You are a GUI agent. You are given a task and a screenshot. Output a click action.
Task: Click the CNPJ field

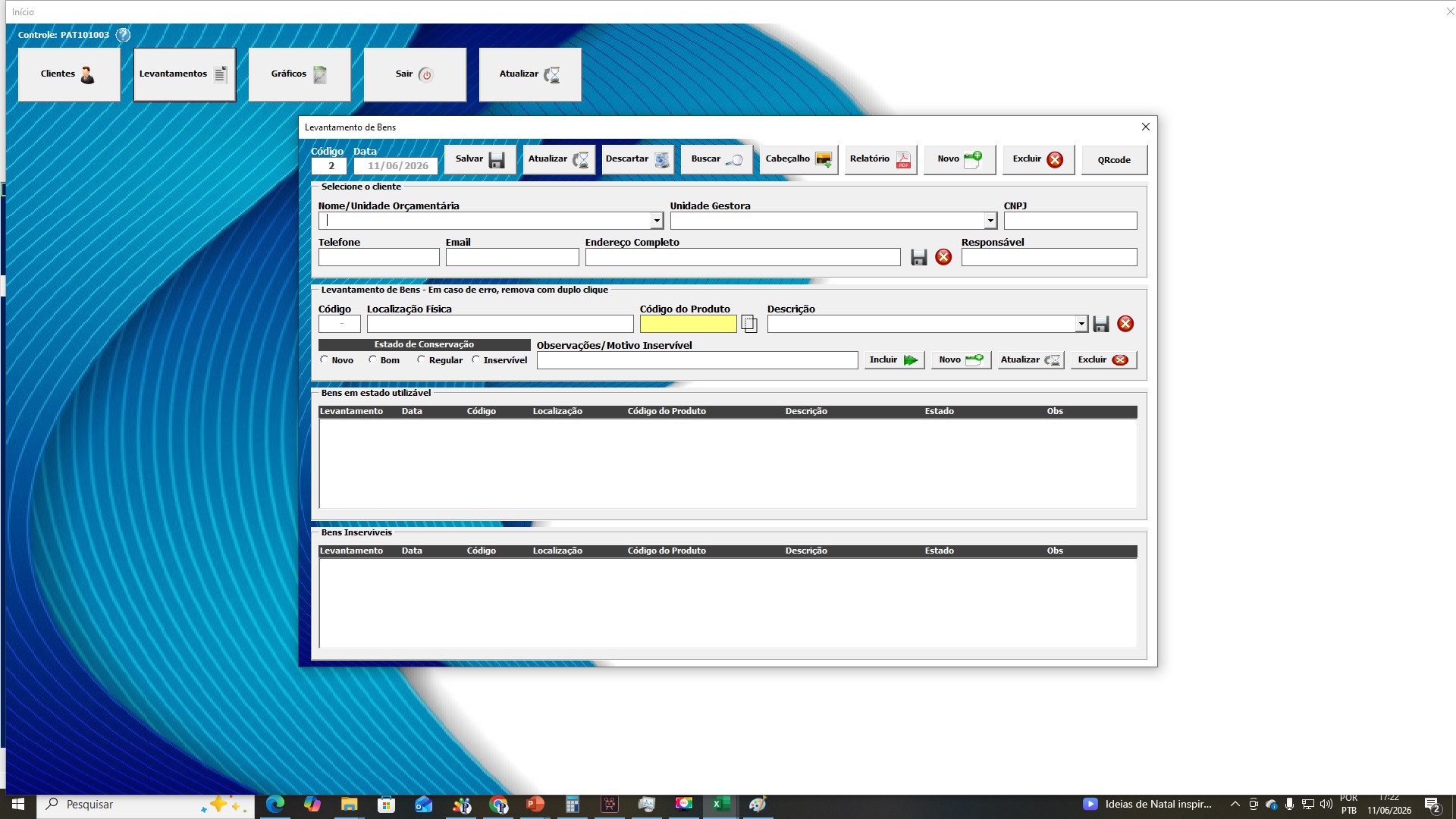[1070, 221]
